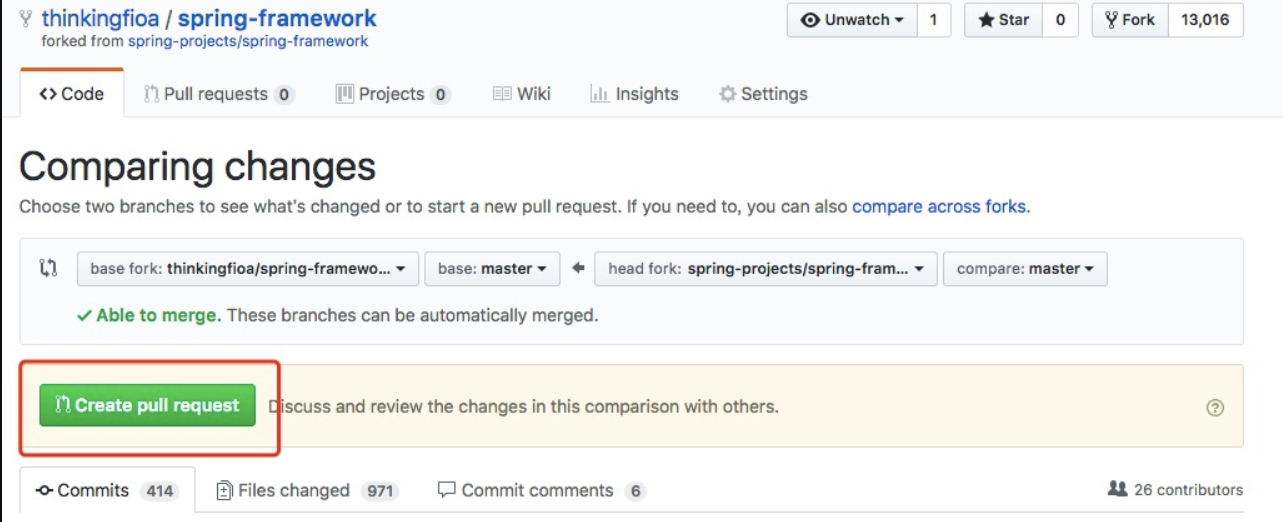Click the contributors people icon
This screenshot has height=522, width=1283.
click(1118, 489)
